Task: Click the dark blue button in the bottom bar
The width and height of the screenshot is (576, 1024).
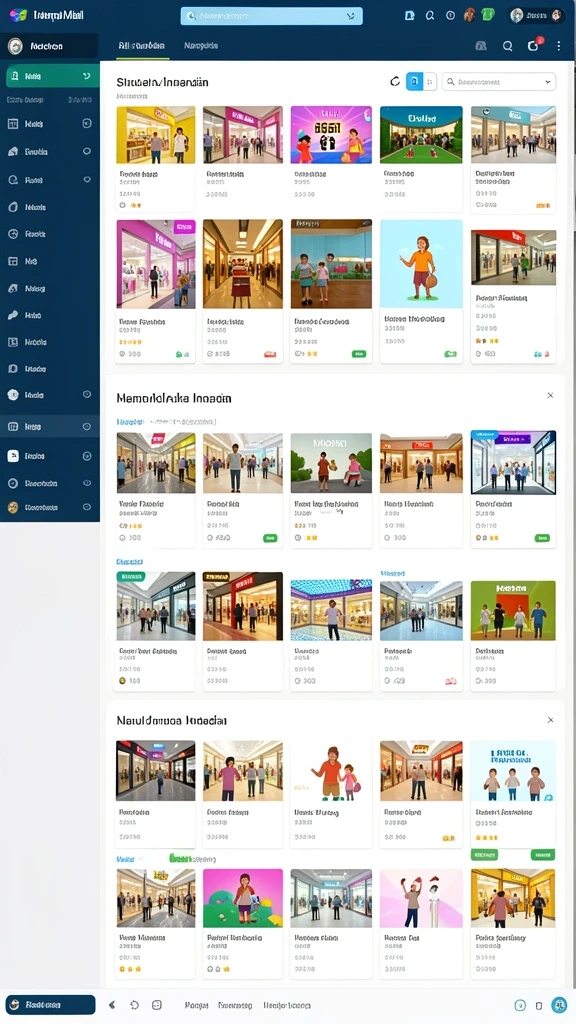Action: click(50, 1005)
